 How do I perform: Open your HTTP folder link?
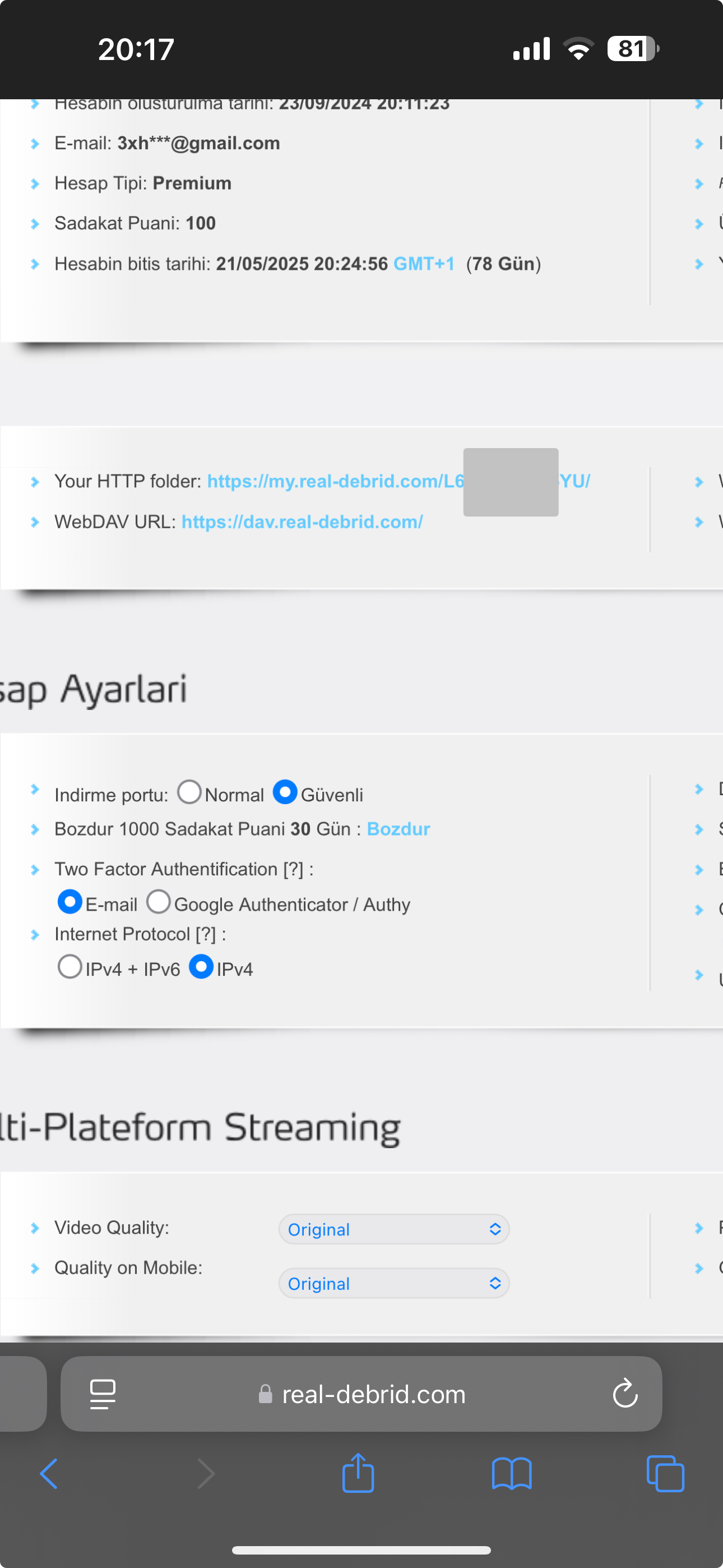pos(335,482)
